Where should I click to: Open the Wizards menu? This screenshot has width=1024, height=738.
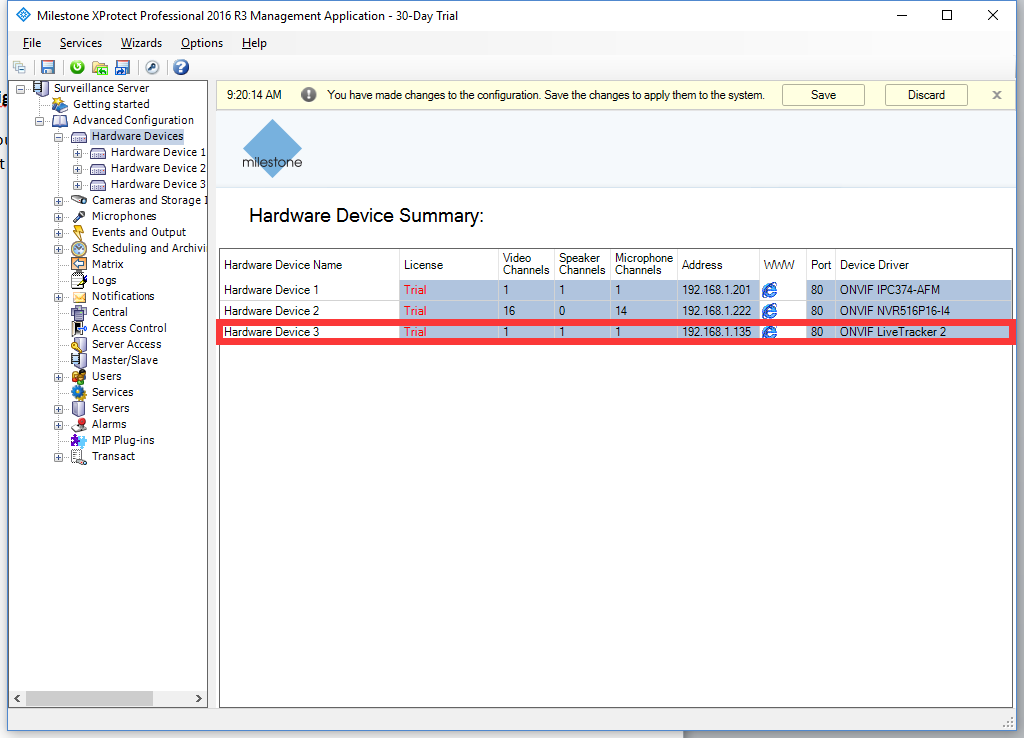coord(141,43)
